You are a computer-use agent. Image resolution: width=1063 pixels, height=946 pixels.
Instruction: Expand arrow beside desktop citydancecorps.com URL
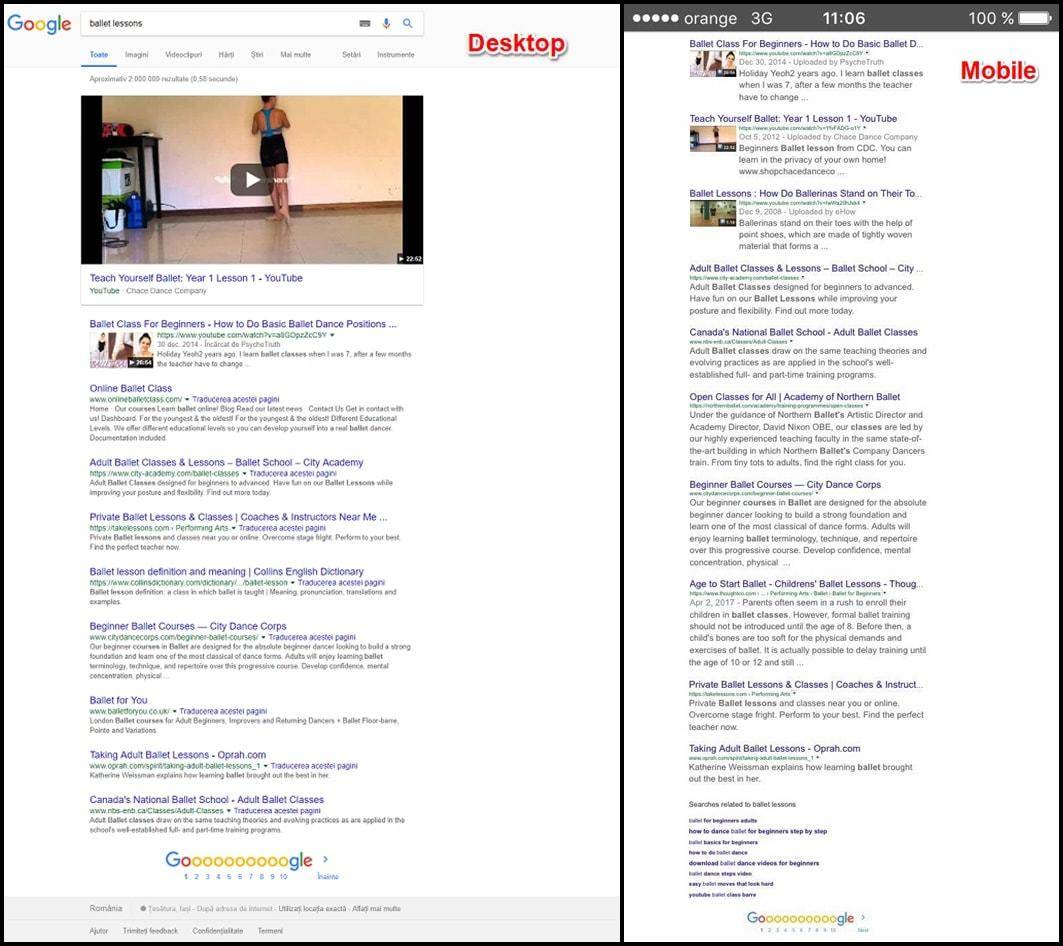click(263, 637)
